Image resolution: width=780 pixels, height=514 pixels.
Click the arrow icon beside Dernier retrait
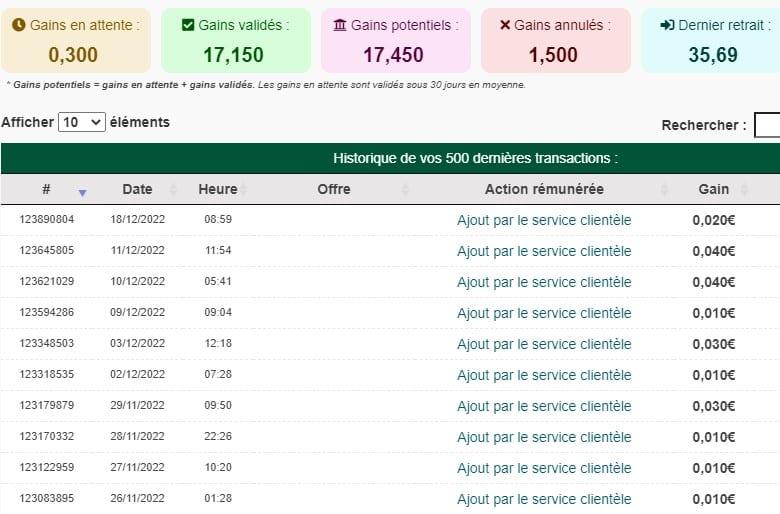tap(667, 25)
